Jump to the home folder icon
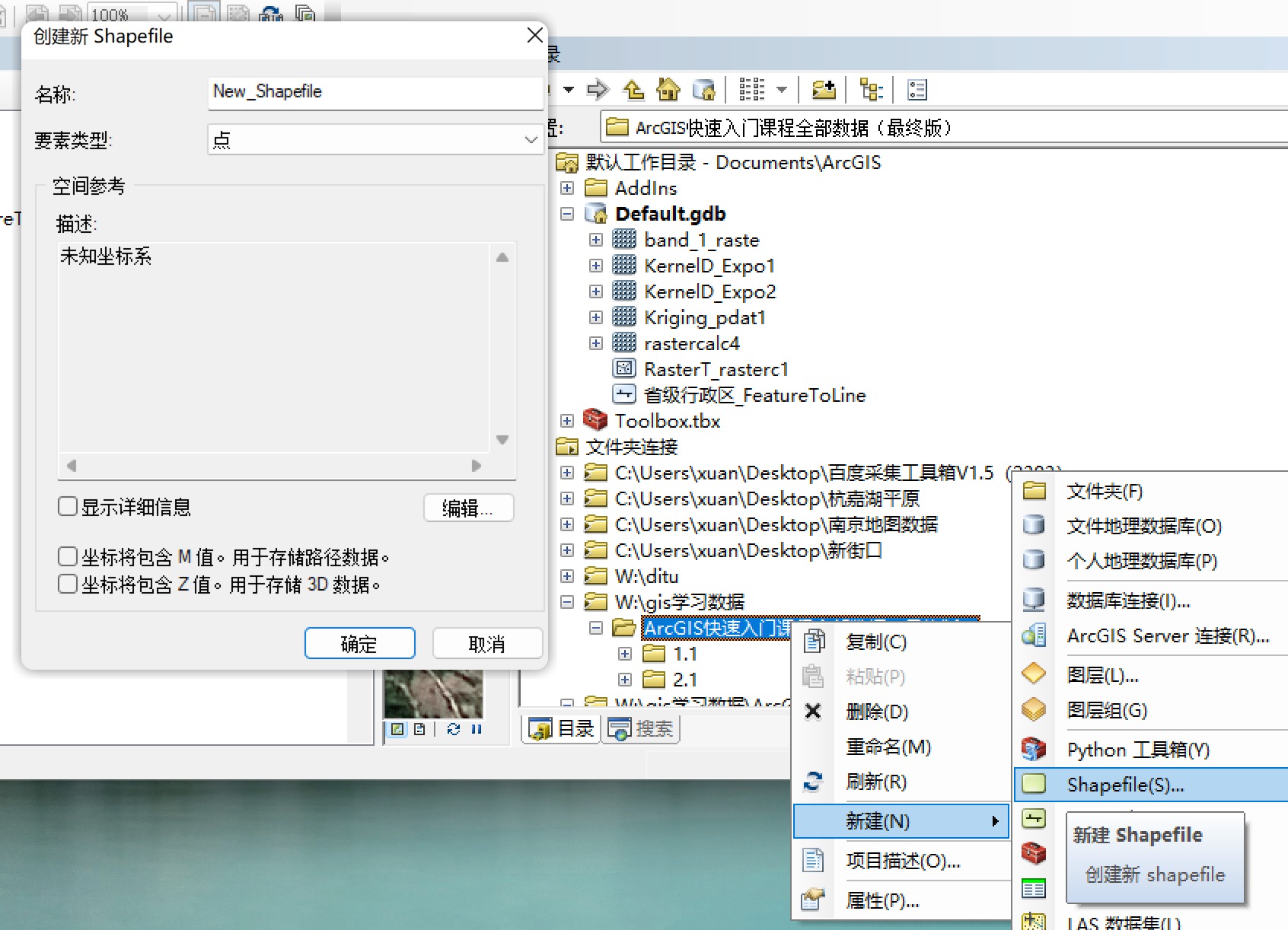The height and width of the screenshot is (930, 1288). [668, 90]
